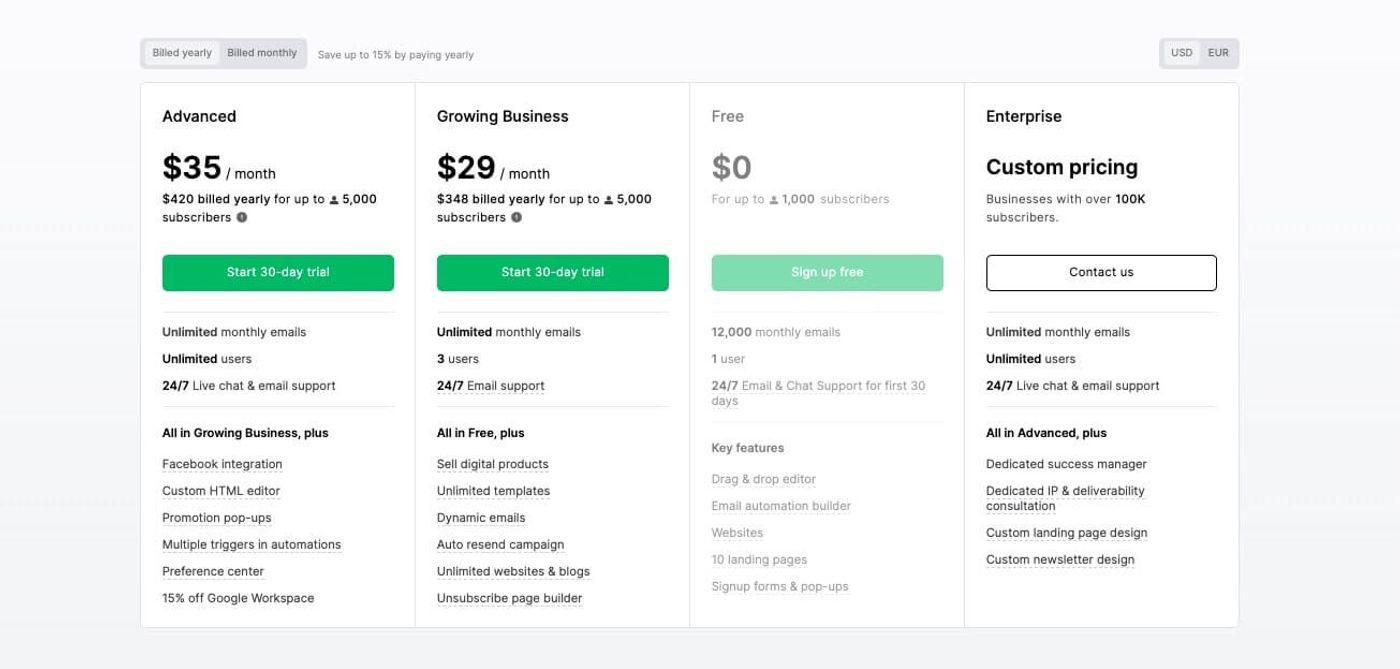Click Websites in Free key features
This screenshot has height=669, width=1400.
point(737,533)
